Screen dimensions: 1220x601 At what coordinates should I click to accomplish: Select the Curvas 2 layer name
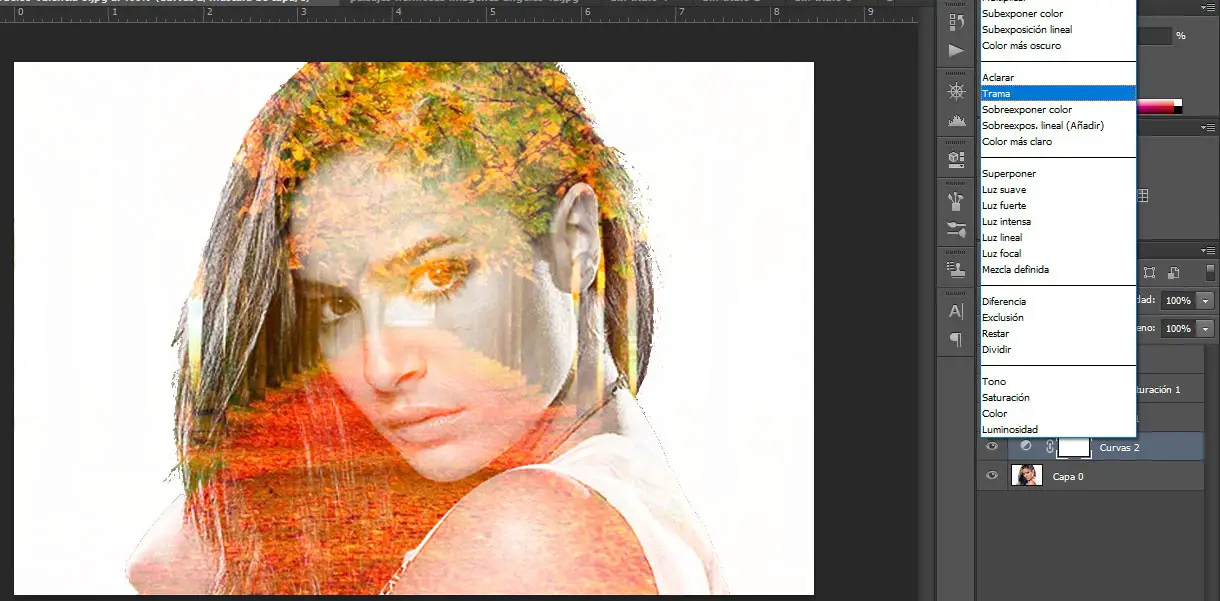(1120, 447)
